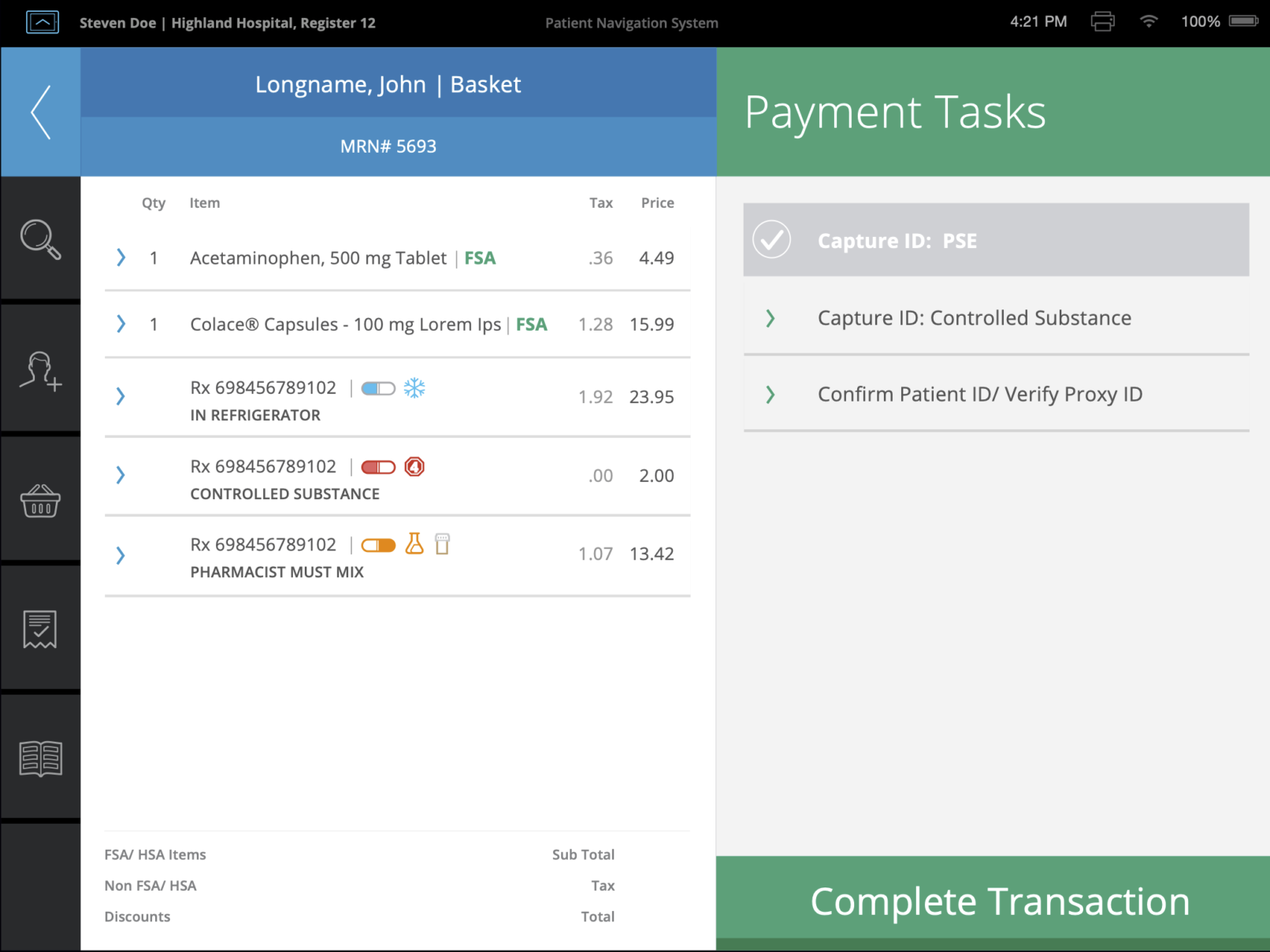This screenshot has width=1270, height=952.
Task: Open the basket icon in sidebar
Action: pos(40,501)
